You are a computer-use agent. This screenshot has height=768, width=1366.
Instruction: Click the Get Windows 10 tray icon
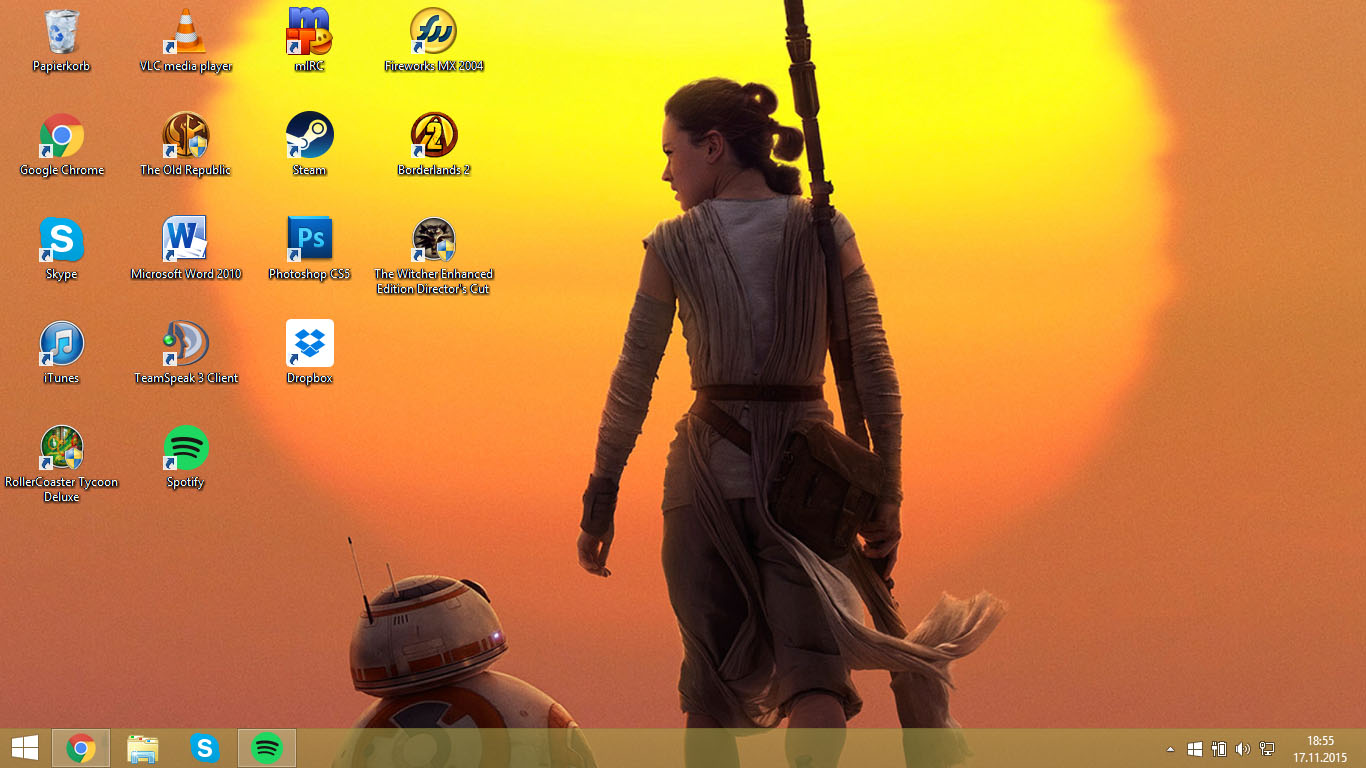pos(1195,749)
